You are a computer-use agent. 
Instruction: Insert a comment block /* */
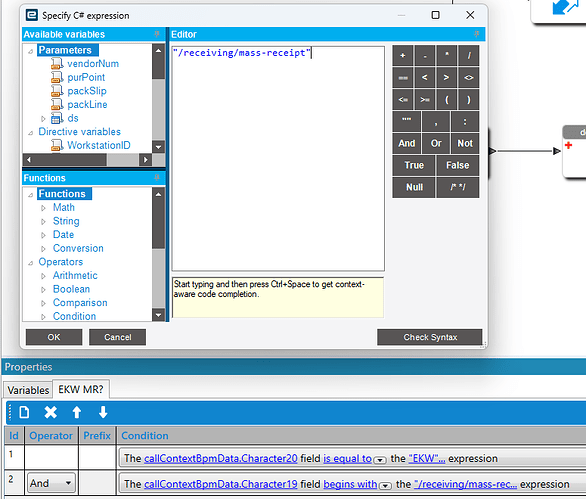point(458,187)
